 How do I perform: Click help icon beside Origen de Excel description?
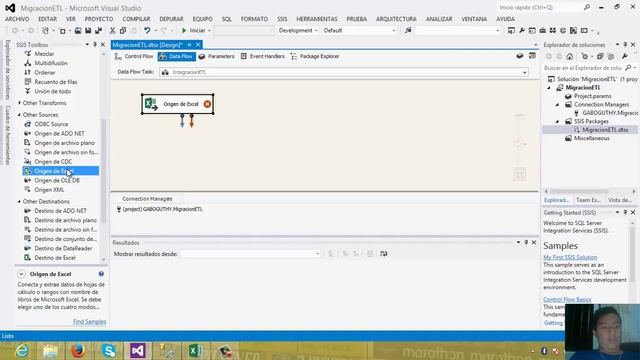pyautogui.click(x=101, y=274)
